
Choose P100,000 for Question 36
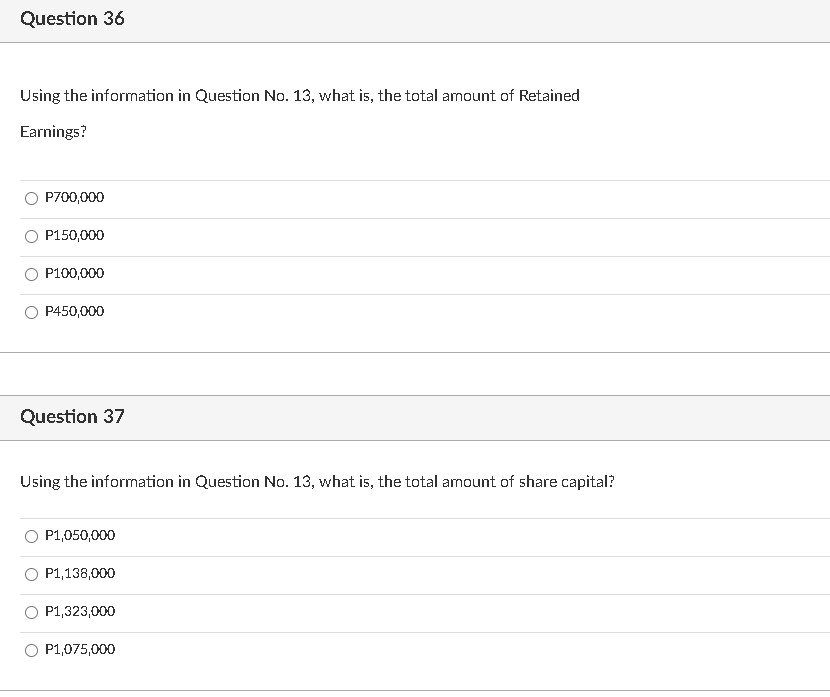pos(31,274)
